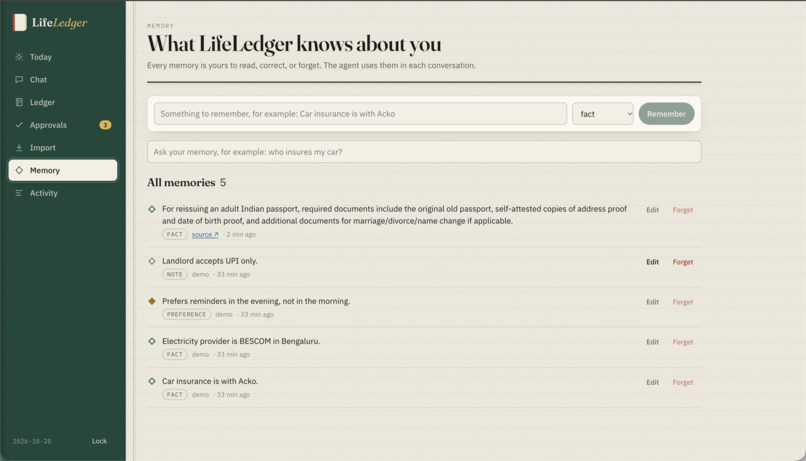Image resolution: width=806 pixels, height=461 pixels.
Task: Click the FACT tag on passport memory
Action: [x=175, y=234]
